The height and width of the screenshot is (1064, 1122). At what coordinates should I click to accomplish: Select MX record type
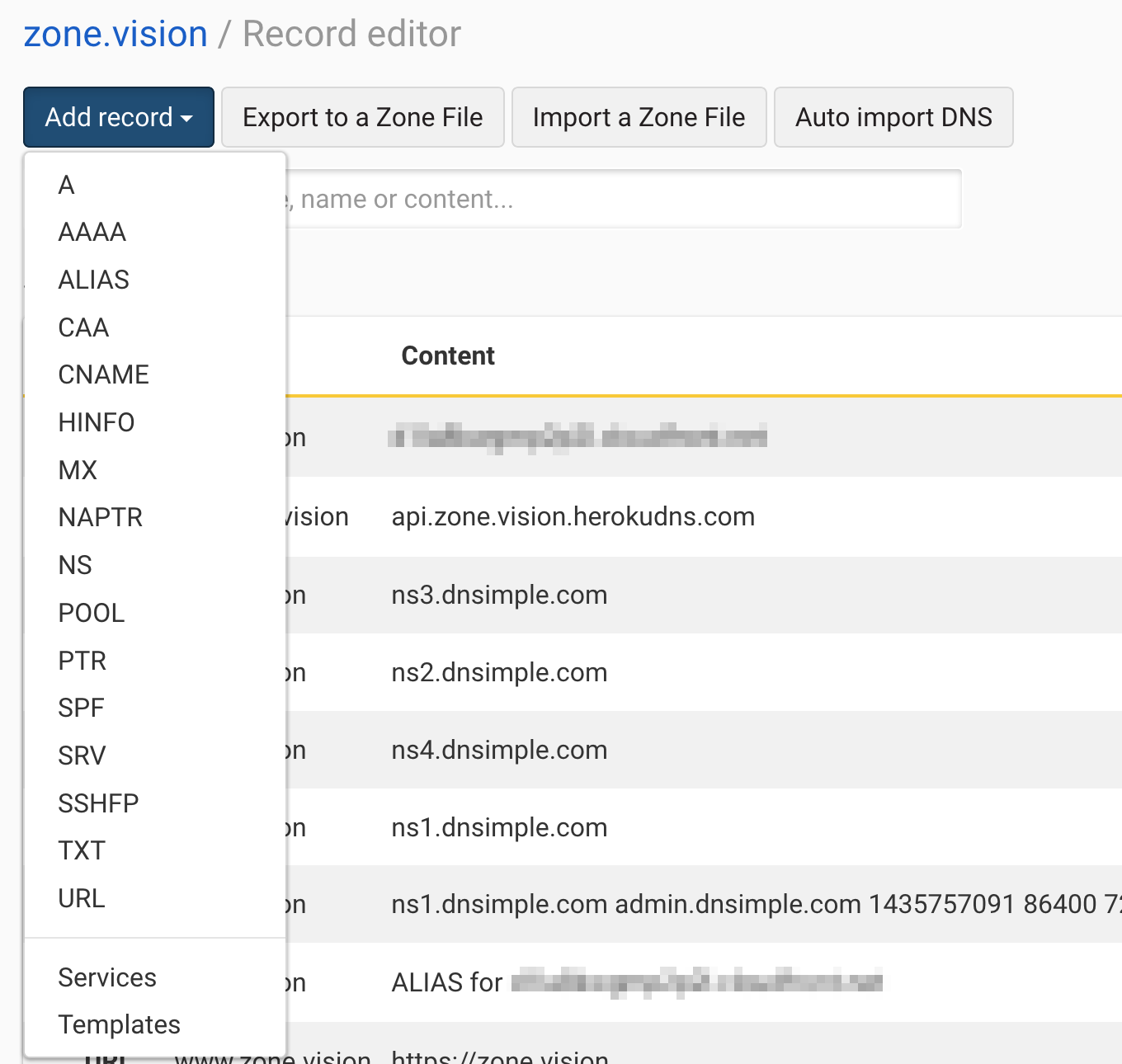[78, 470]
